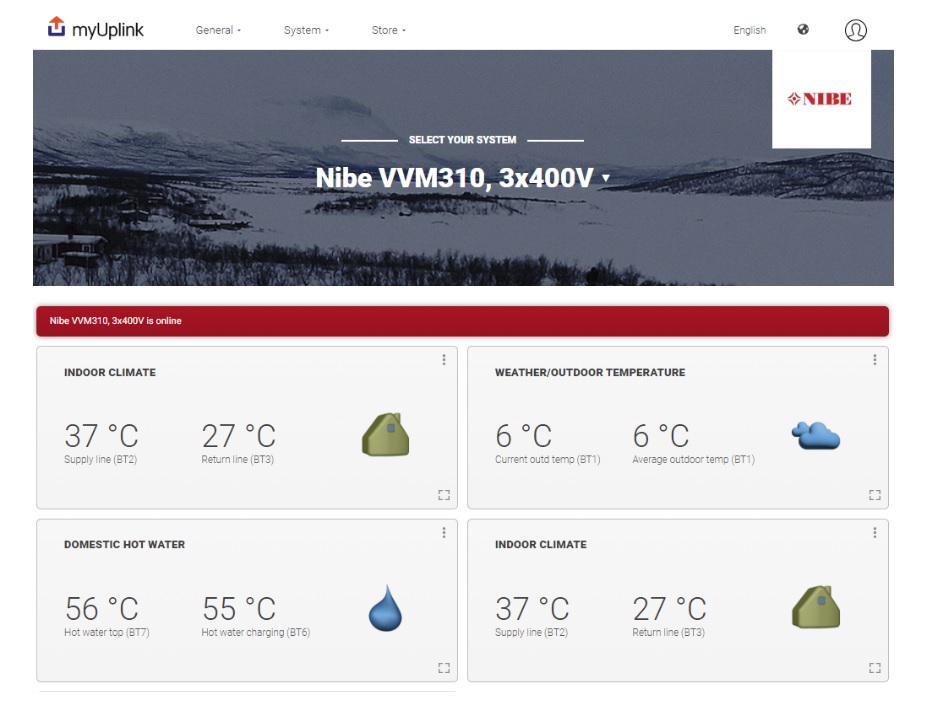Click the myUplink logo
This screenshot has width=928, height=724.
click(x=96, y=29)
